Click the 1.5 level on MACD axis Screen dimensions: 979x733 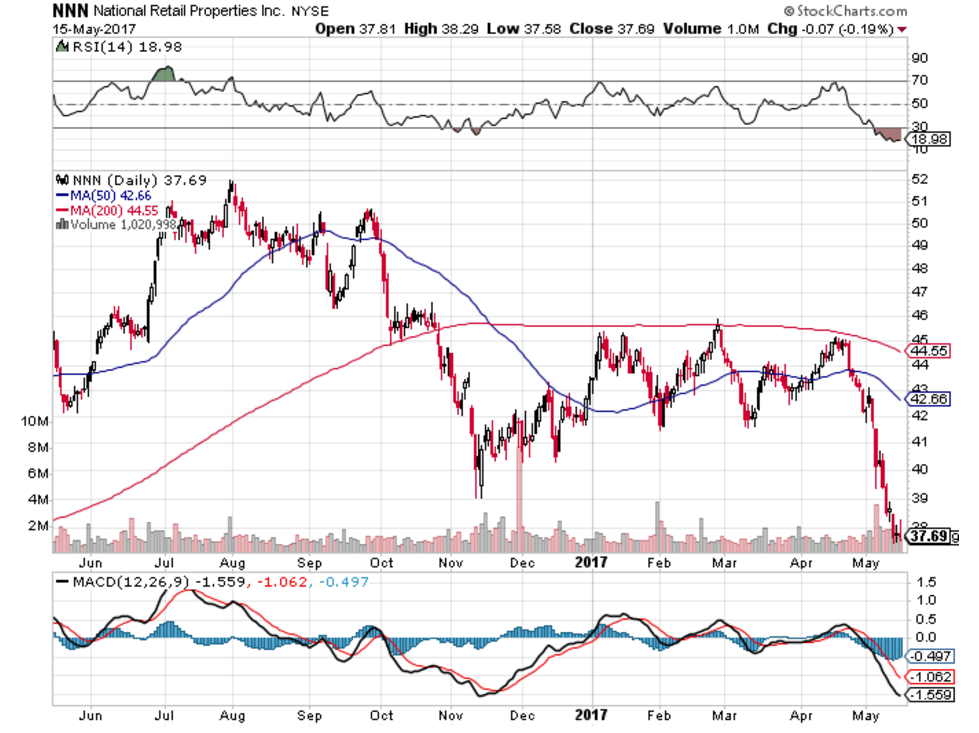point(927,582)
